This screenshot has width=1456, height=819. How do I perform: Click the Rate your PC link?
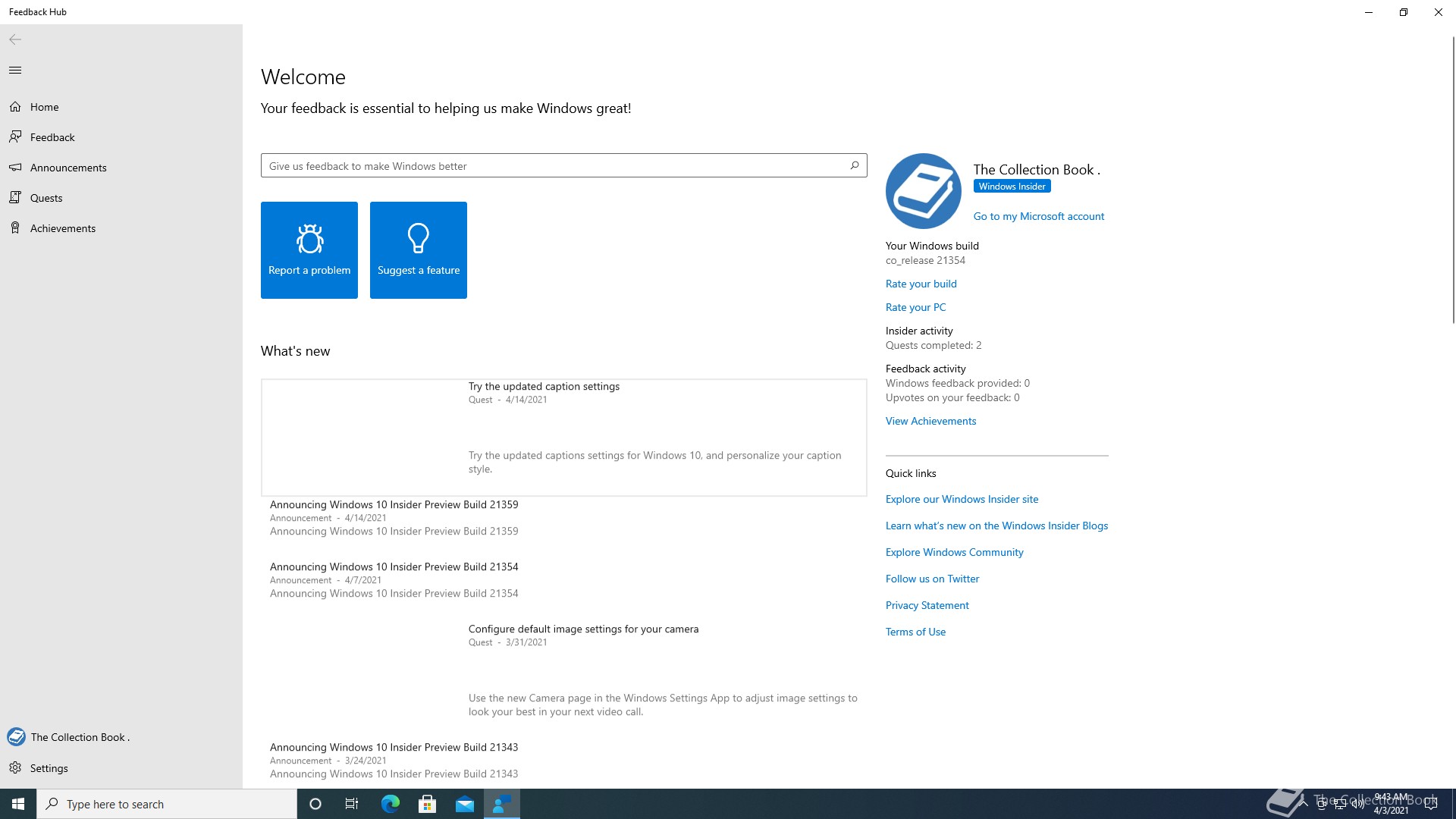pos(916,307)
